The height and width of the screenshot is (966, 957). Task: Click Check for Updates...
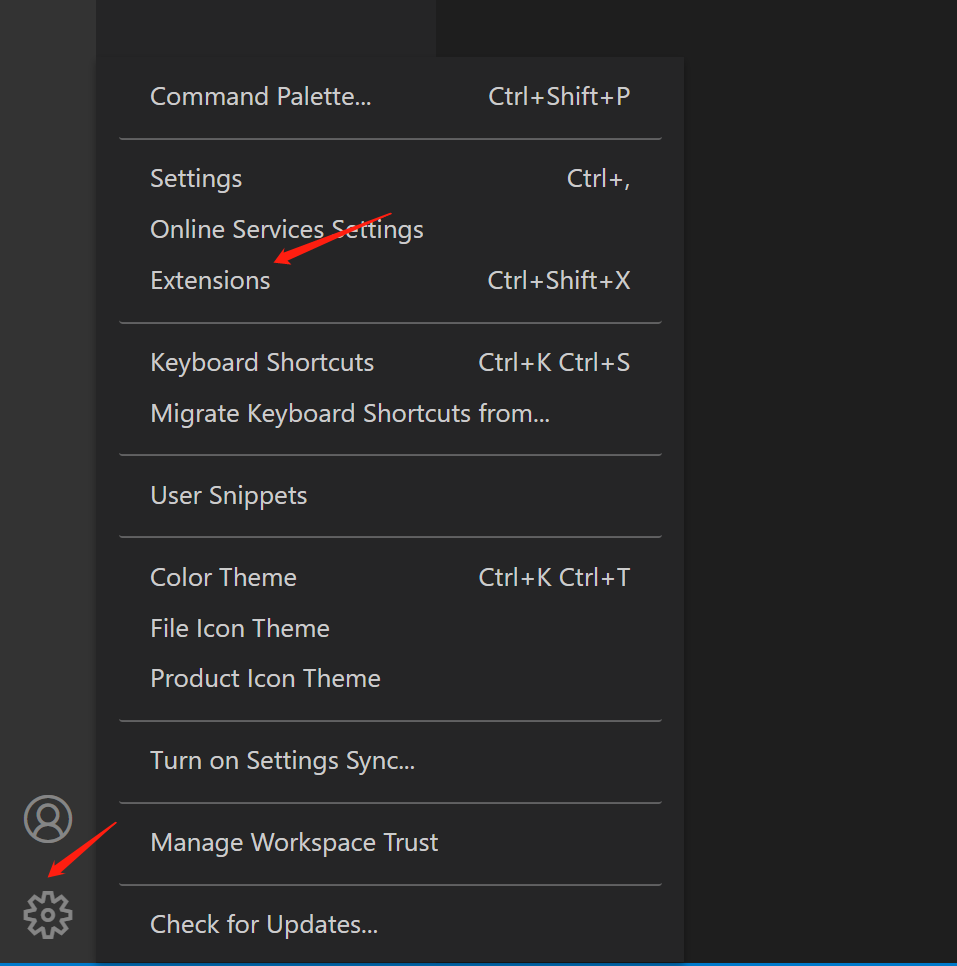[264, 925]
